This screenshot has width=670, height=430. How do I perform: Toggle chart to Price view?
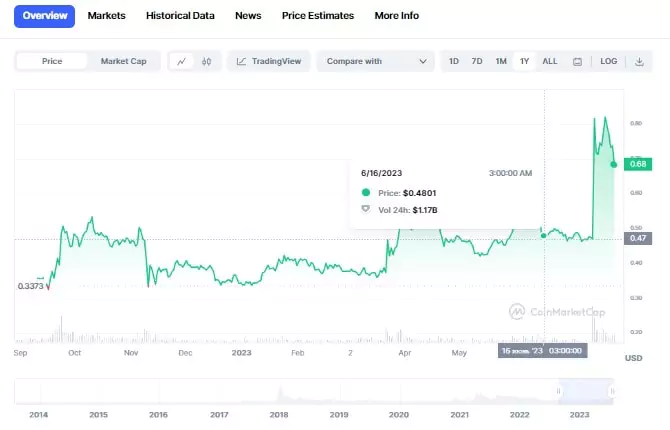[52, 61]
